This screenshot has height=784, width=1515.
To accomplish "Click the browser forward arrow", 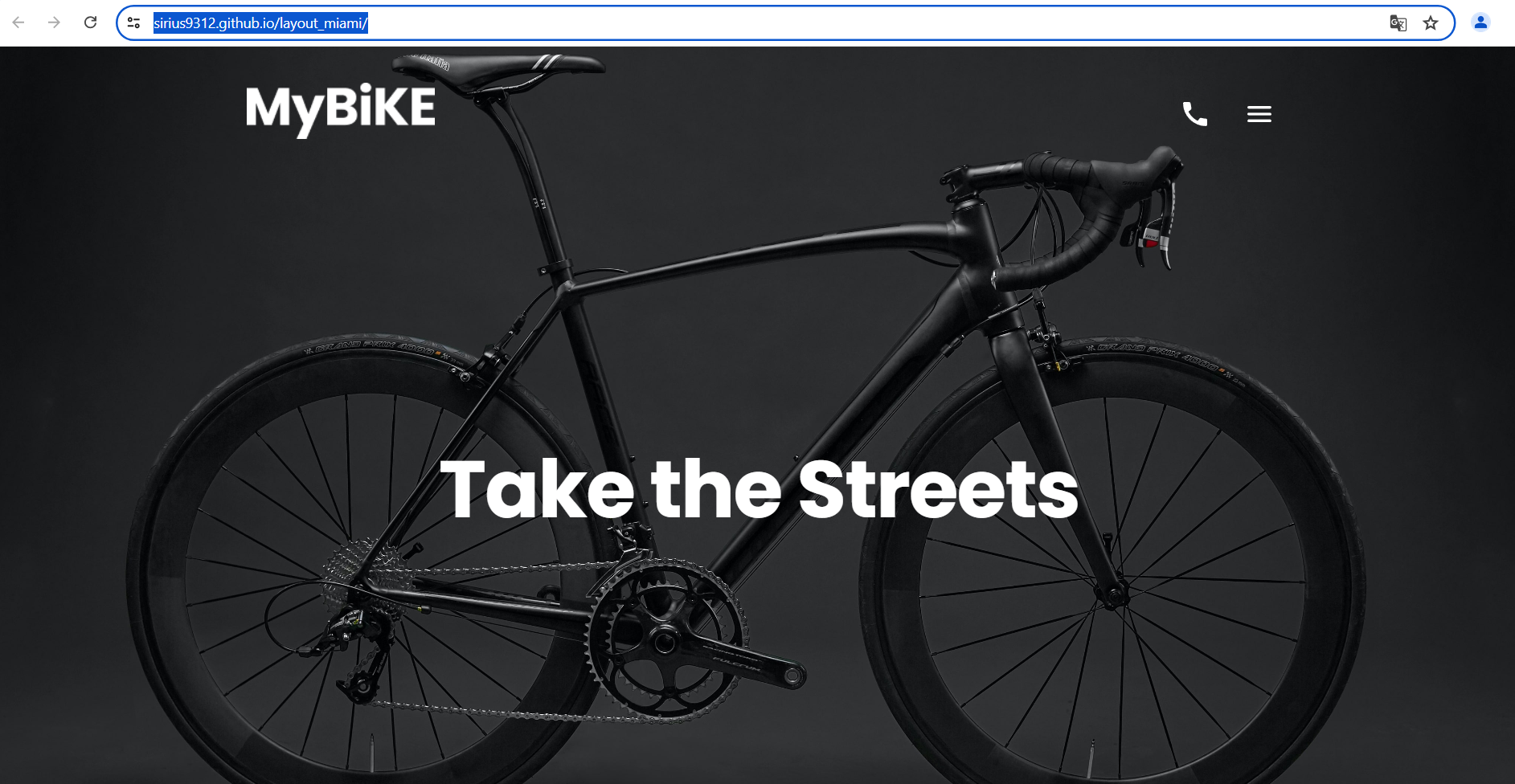I will click(55, 22).
